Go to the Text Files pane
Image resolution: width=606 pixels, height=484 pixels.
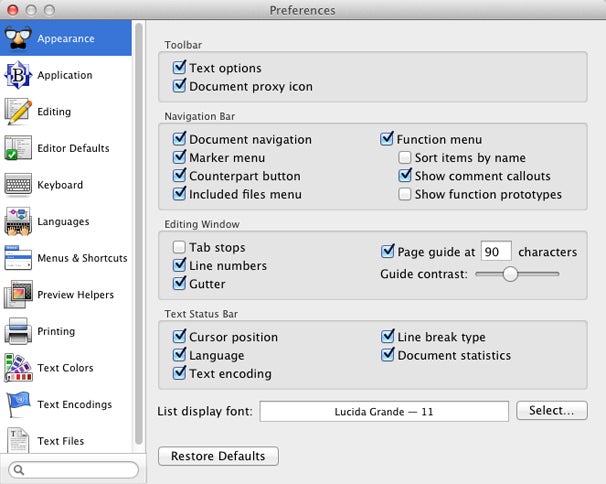point(66,441)
